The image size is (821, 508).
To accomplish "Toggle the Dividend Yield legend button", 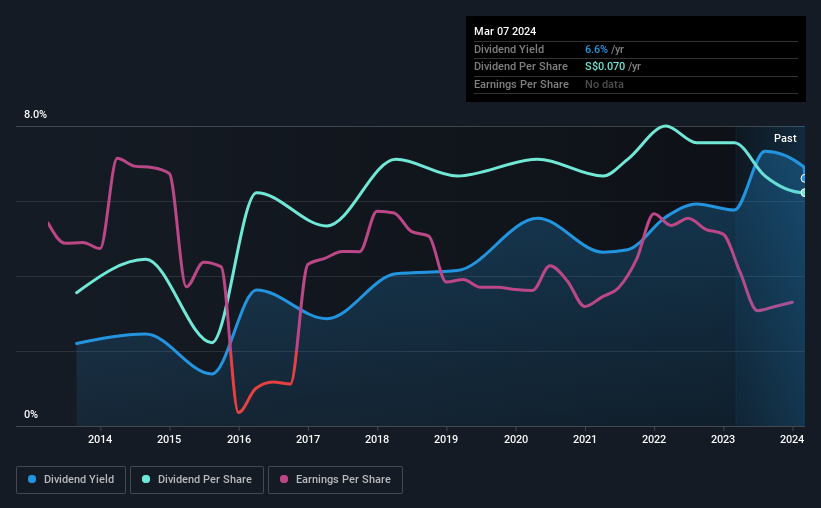I will [x=71, y=480].
